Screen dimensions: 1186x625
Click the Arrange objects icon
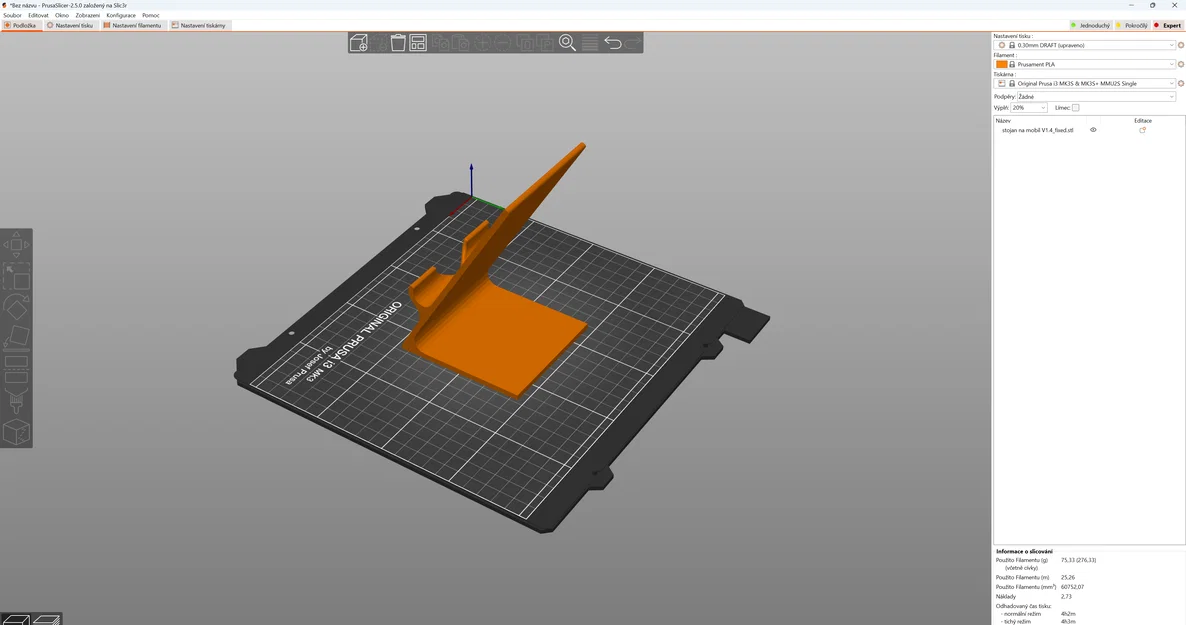pyautogui.click(x=418, y=43)
